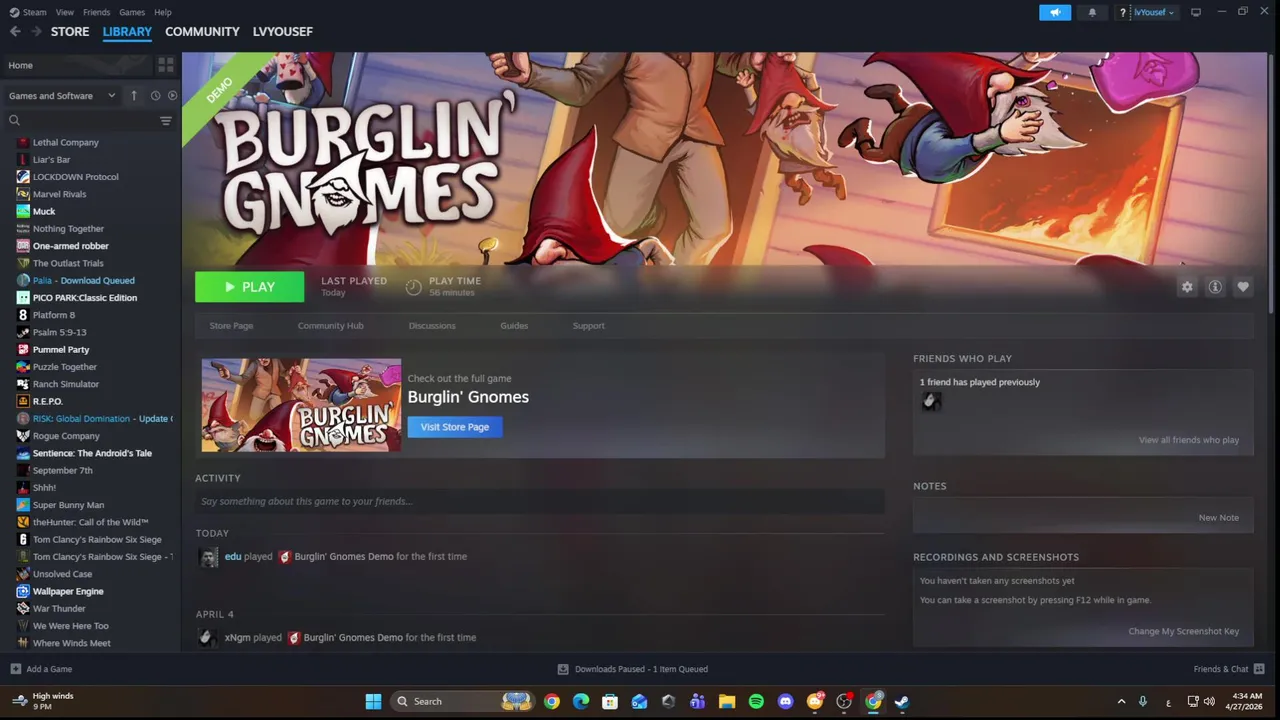Switch library to collections grid view
This screenshot has height=720, width=1280.
pyautogui.click(x=166, y=65)
